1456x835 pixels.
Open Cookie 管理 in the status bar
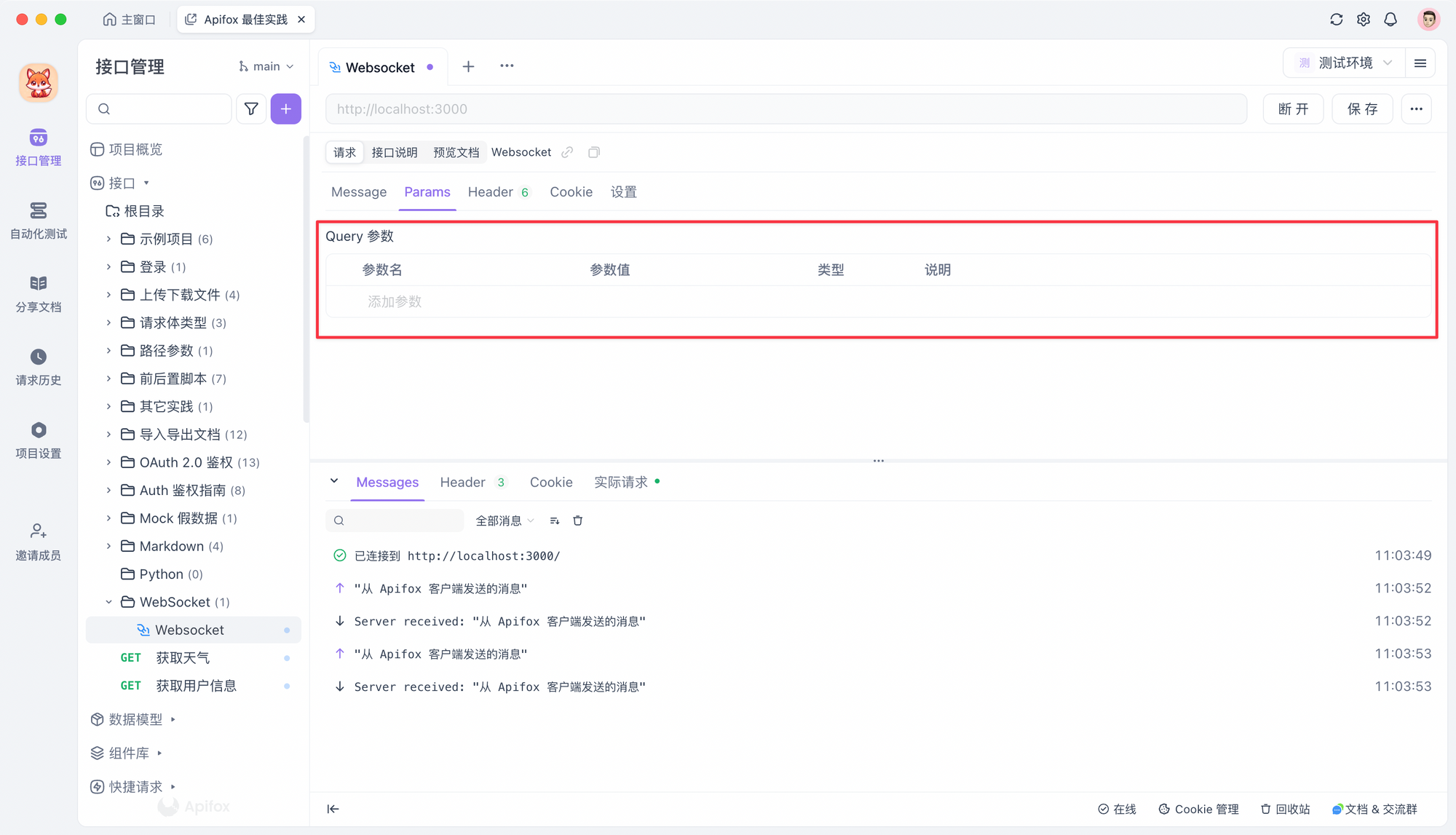point(1199,809)
